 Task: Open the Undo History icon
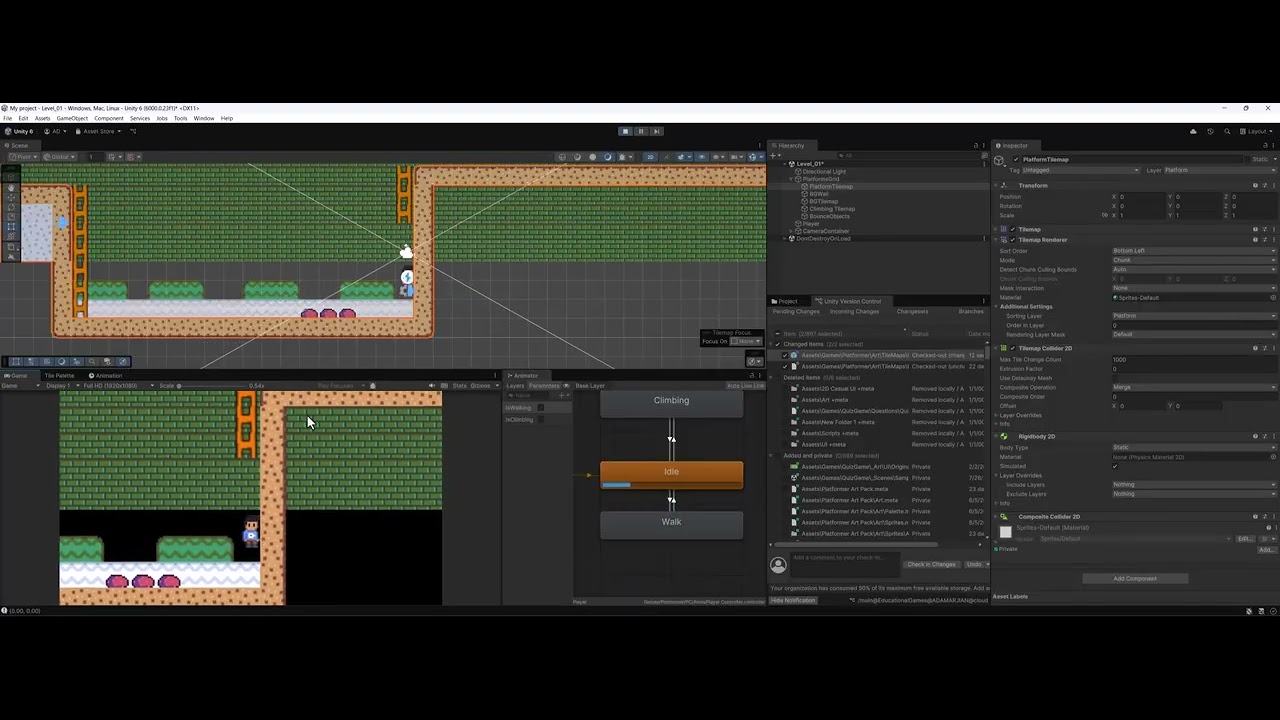click(x=1210, y=131)
